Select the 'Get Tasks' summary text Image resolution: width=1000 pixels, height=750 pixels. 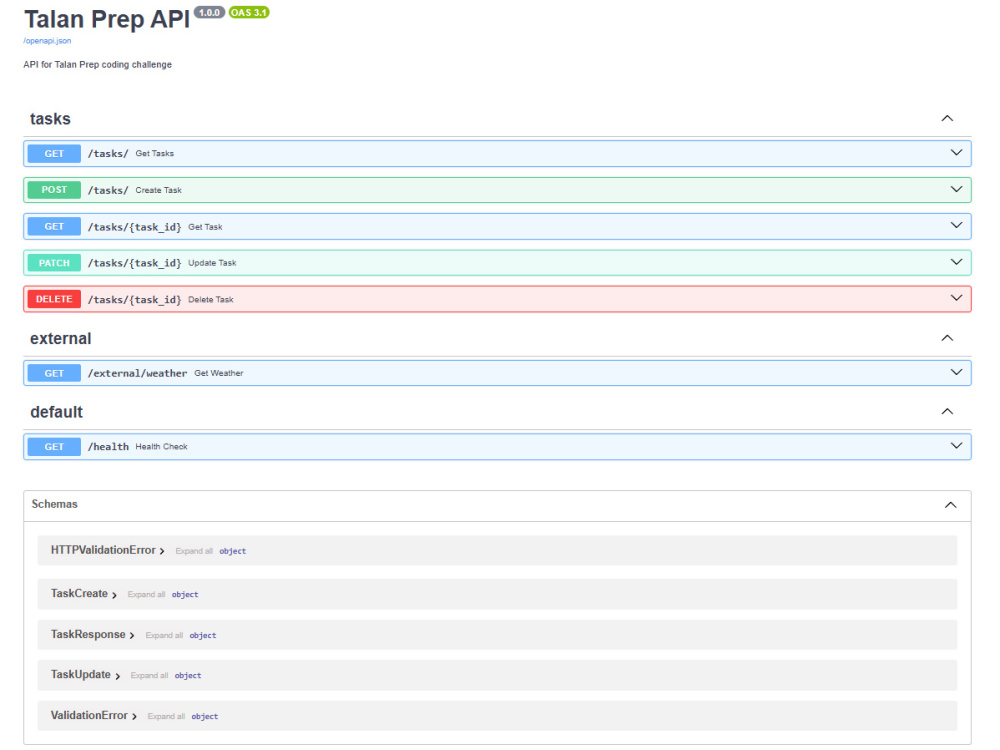(x=154, y=154)
